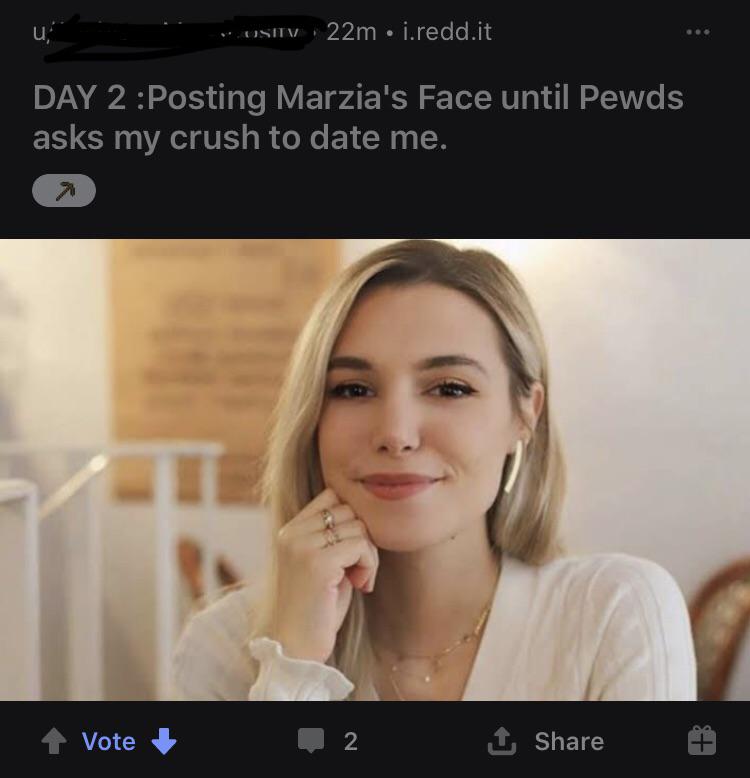
Task: Click "asks my crush to date me." title line
Action: [x=240, y=138]
